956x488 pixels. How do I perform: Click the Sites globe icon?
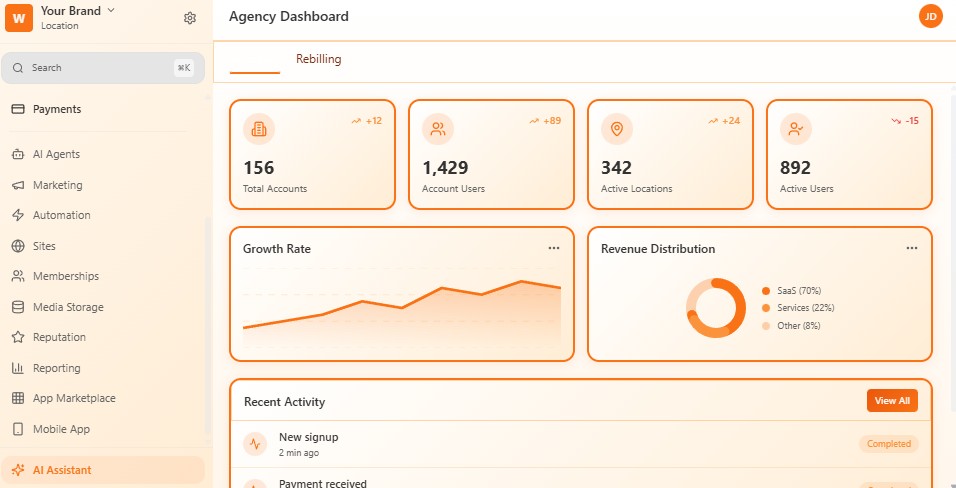click(x=18, y=246)
